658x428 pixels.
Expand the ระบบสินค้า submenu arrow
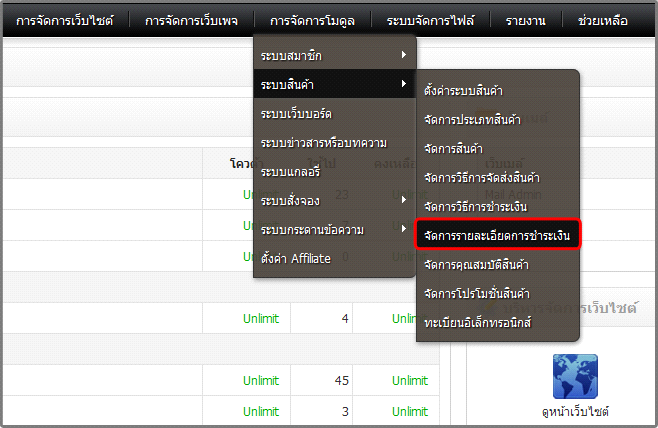coord(404,84)
